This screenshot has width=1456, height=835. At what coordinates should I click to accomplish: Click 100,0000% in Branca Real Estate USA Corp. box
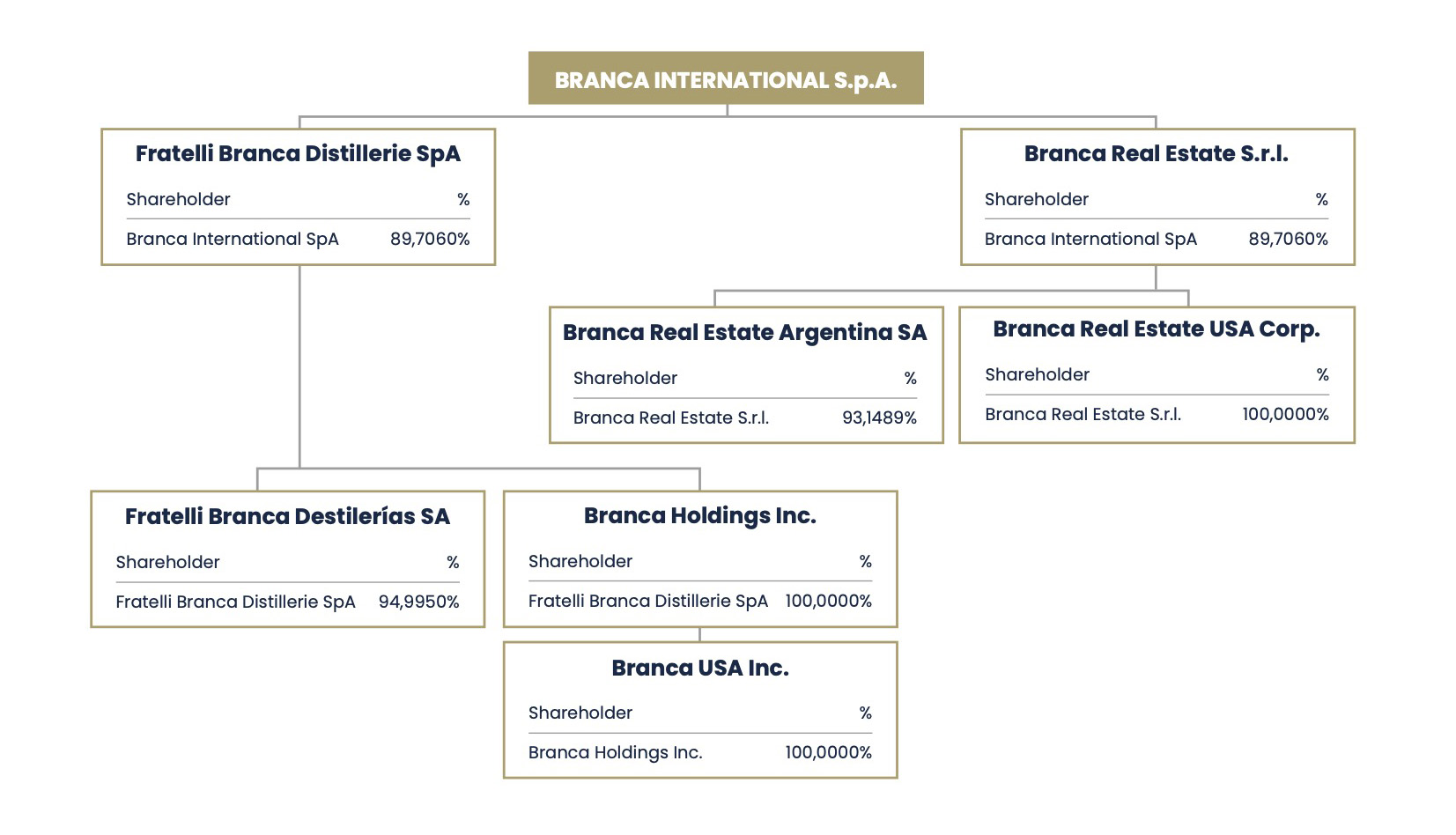pyautogui.click(x=1285, y=414)
